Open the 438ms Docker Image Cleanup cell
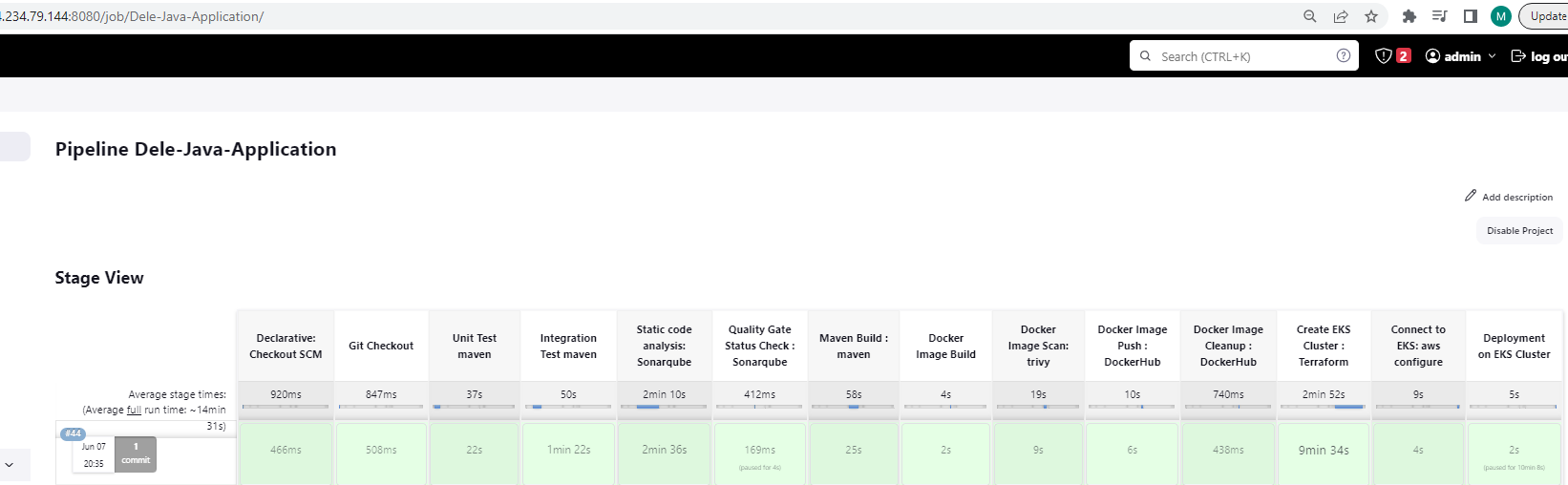The image size is (1568, 485). [x=1228, y=453]
